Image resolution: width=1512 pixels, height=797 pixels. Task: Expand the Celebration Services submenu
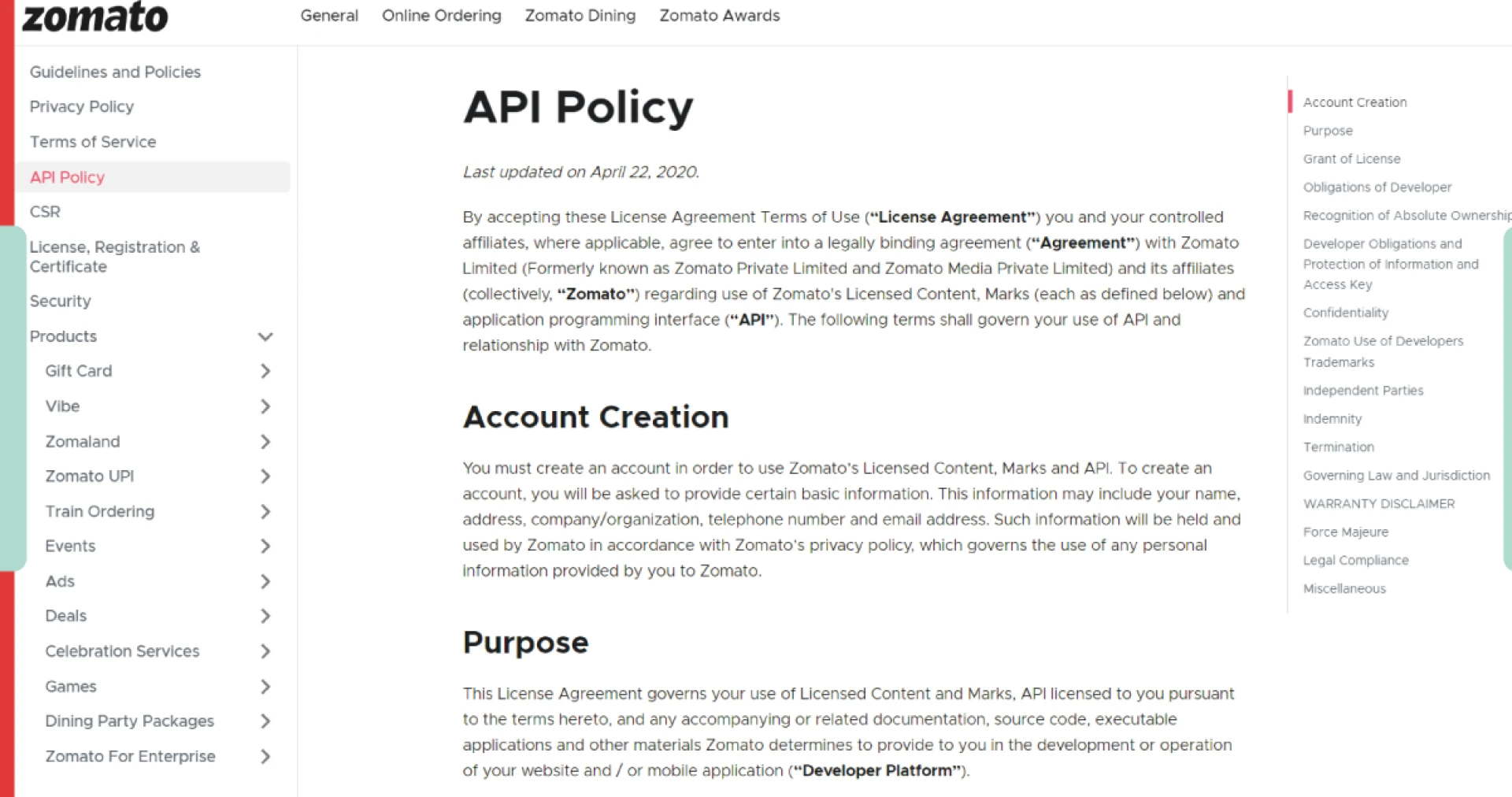pos(266,651)
